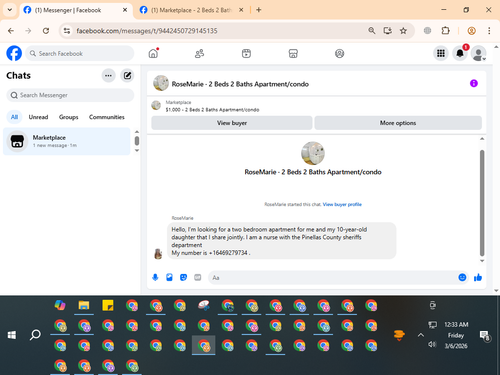
Task: Open Windows taskbar search
Action: pos(35,335)
